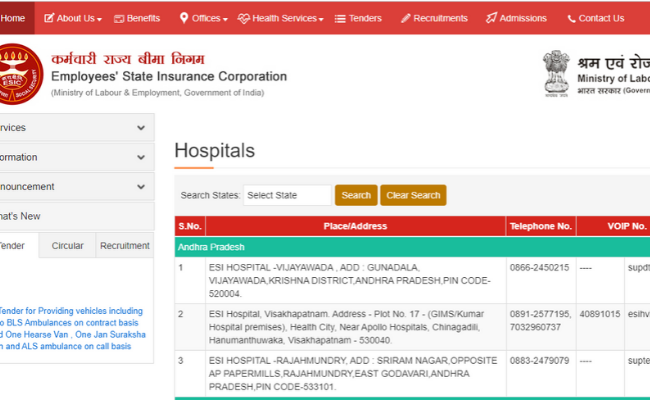Click the Home menu button
Screen dimensions: 650x400
(x=14, y=18)
